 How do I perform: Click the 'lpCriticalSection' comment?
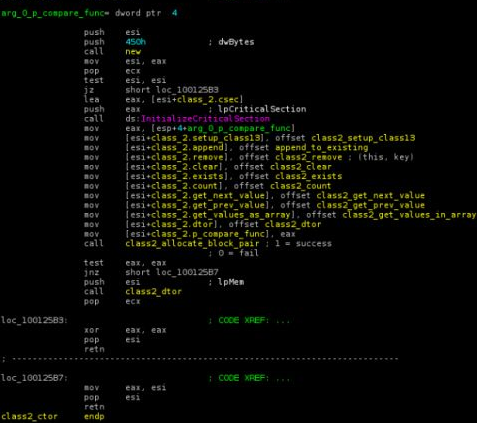262,109
